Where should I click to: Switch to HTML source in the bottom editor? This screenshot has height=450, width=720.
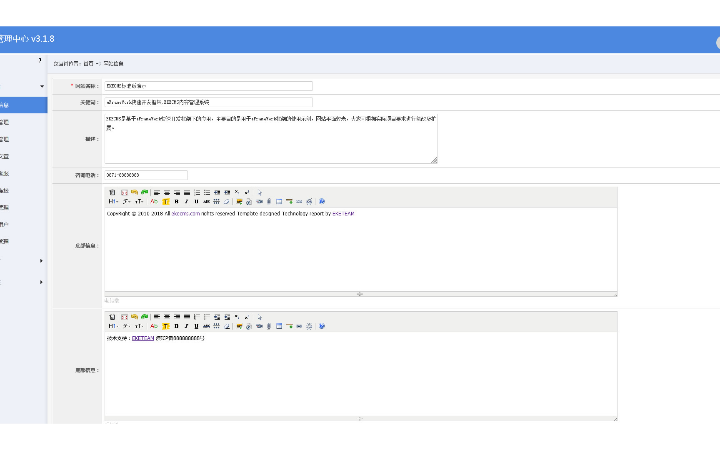click(x=112, y=317)
